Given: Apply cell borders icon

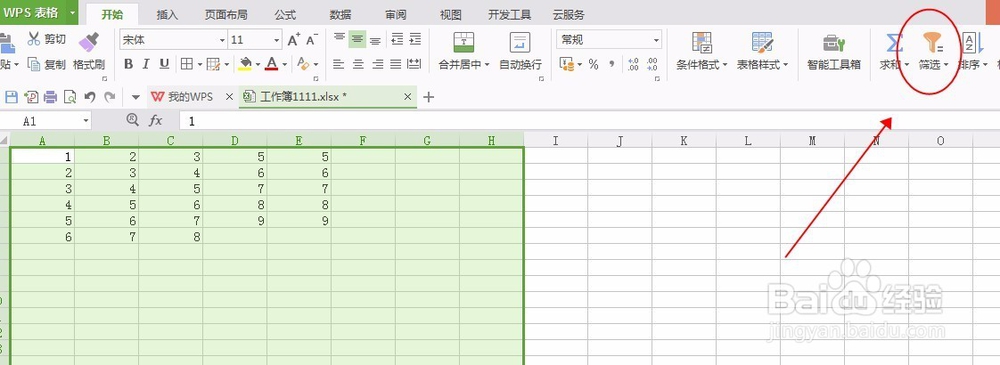Looking at the screenshot, I should [x=186, y=64].
